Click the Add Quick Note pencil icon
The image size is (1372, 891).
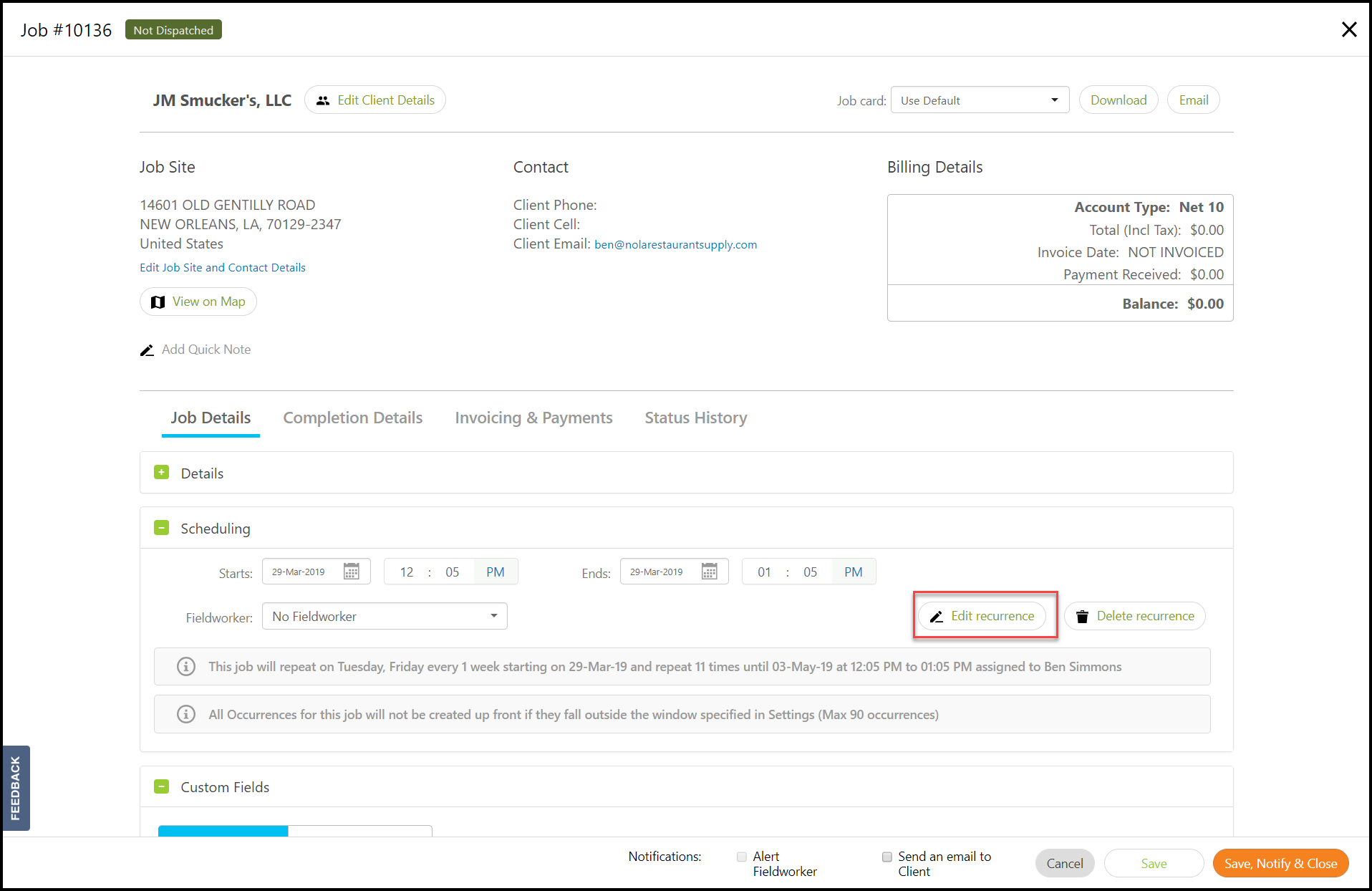pos(147,350)
